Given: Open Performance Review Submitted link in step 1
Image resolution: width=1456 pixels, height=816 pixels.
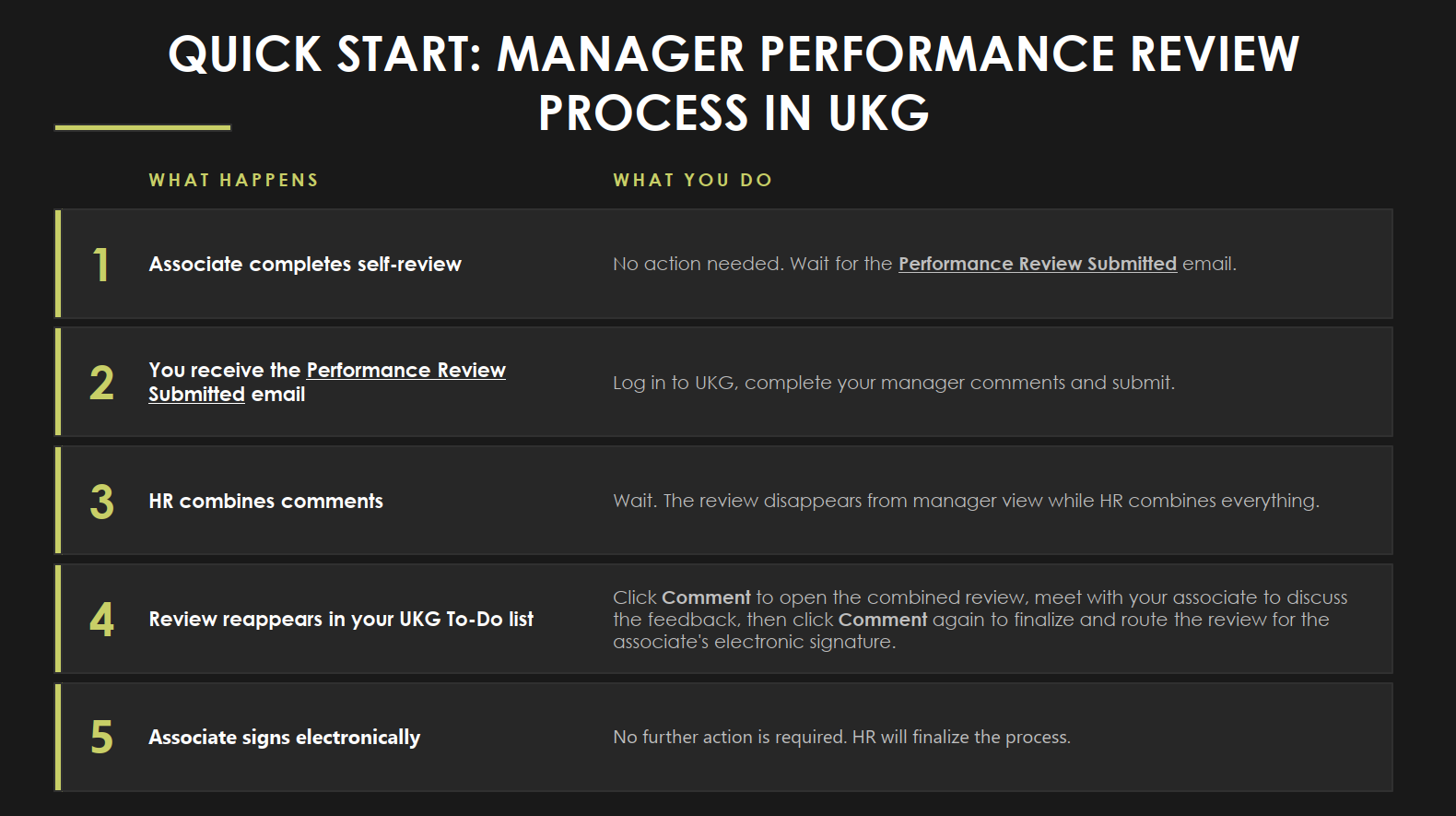Looking at the screenshot, I should click(x=1038, y=264).
